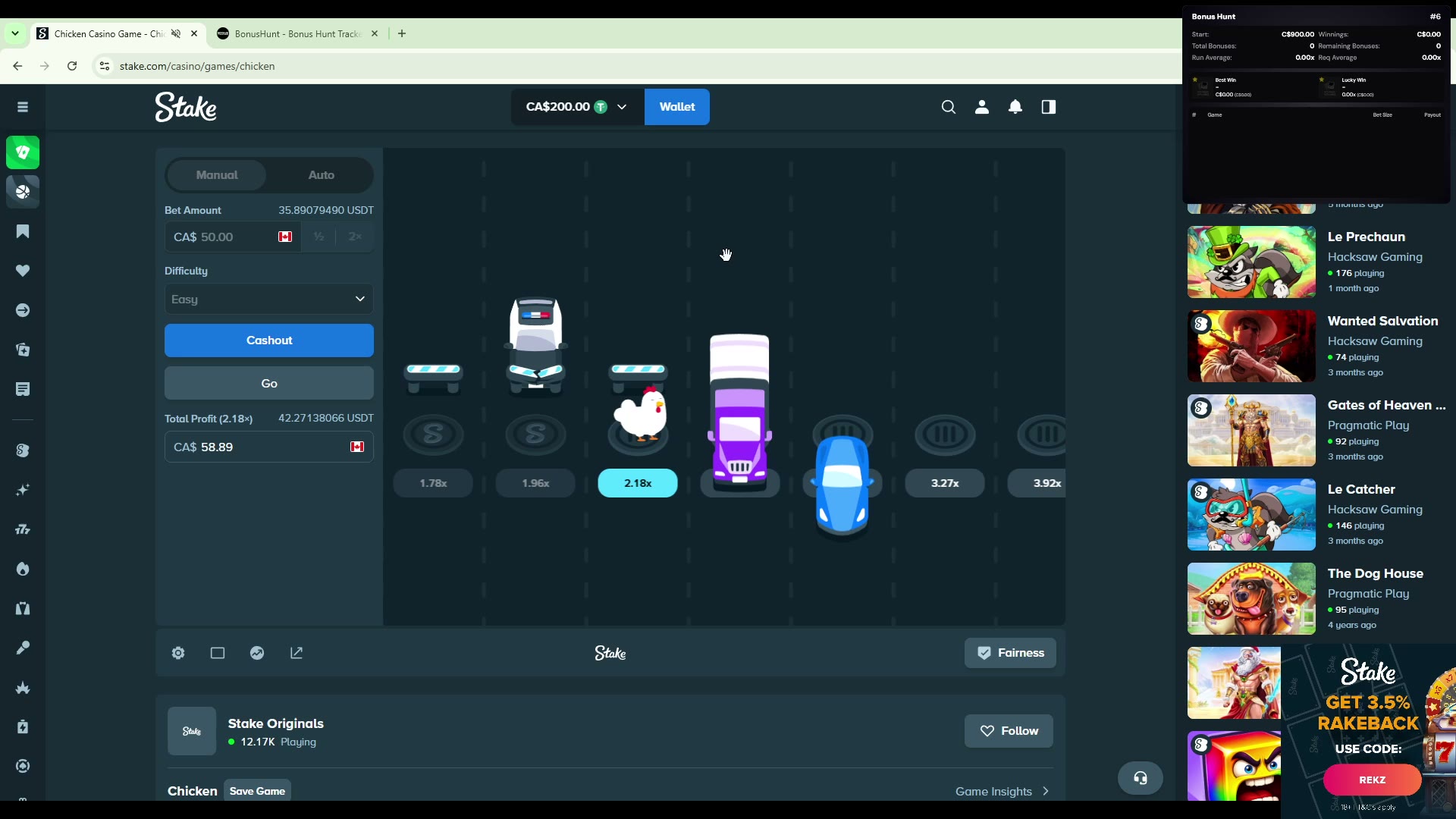Image resolution: width=1456 pixels, height=819 pixels.
Task: Click the poker chip icon in sidebar
Action: 23,766
